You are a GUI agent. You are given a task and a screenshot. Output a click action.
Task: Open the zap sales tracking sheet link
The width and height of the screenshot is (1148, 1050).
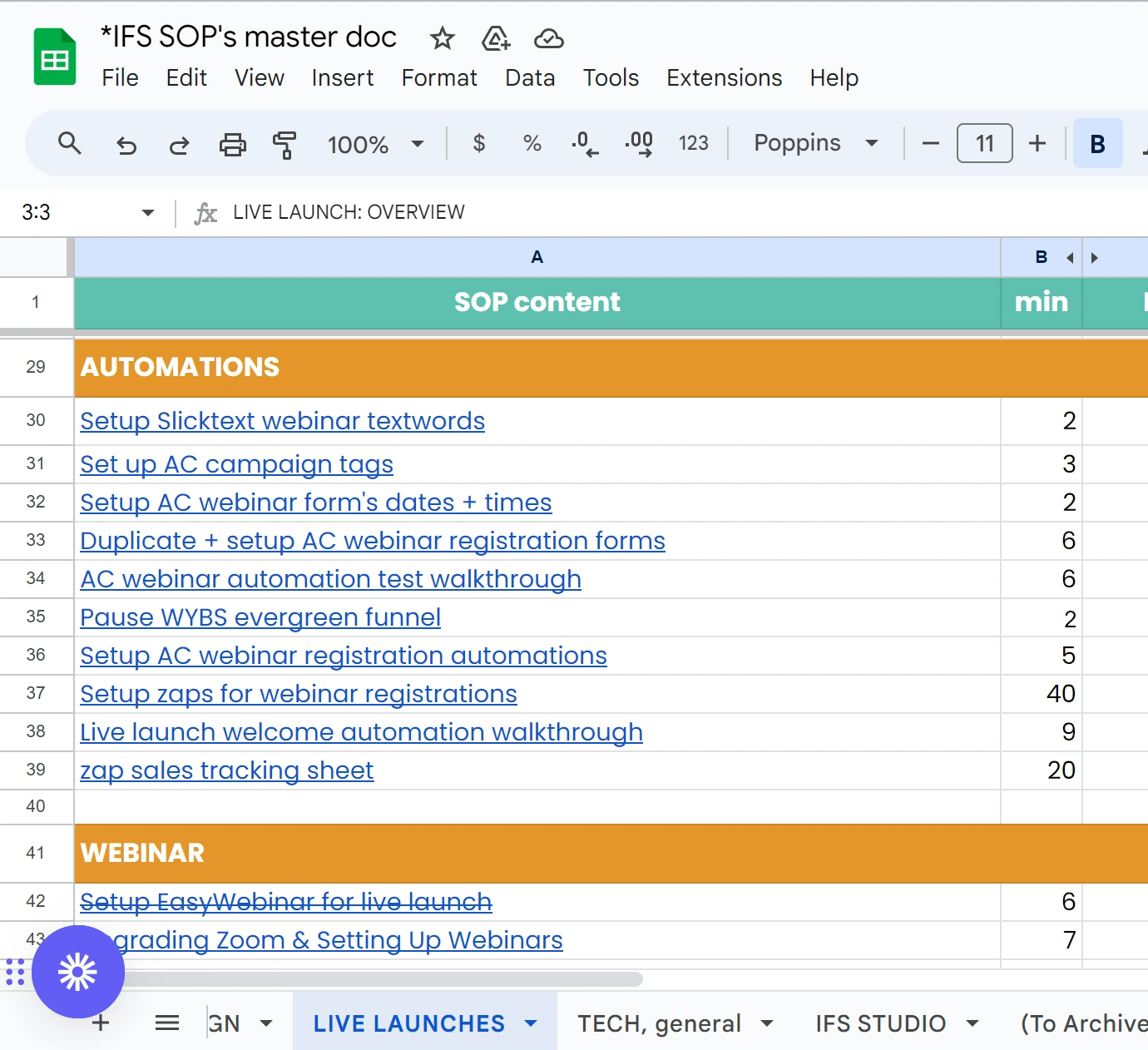[226, 770]
